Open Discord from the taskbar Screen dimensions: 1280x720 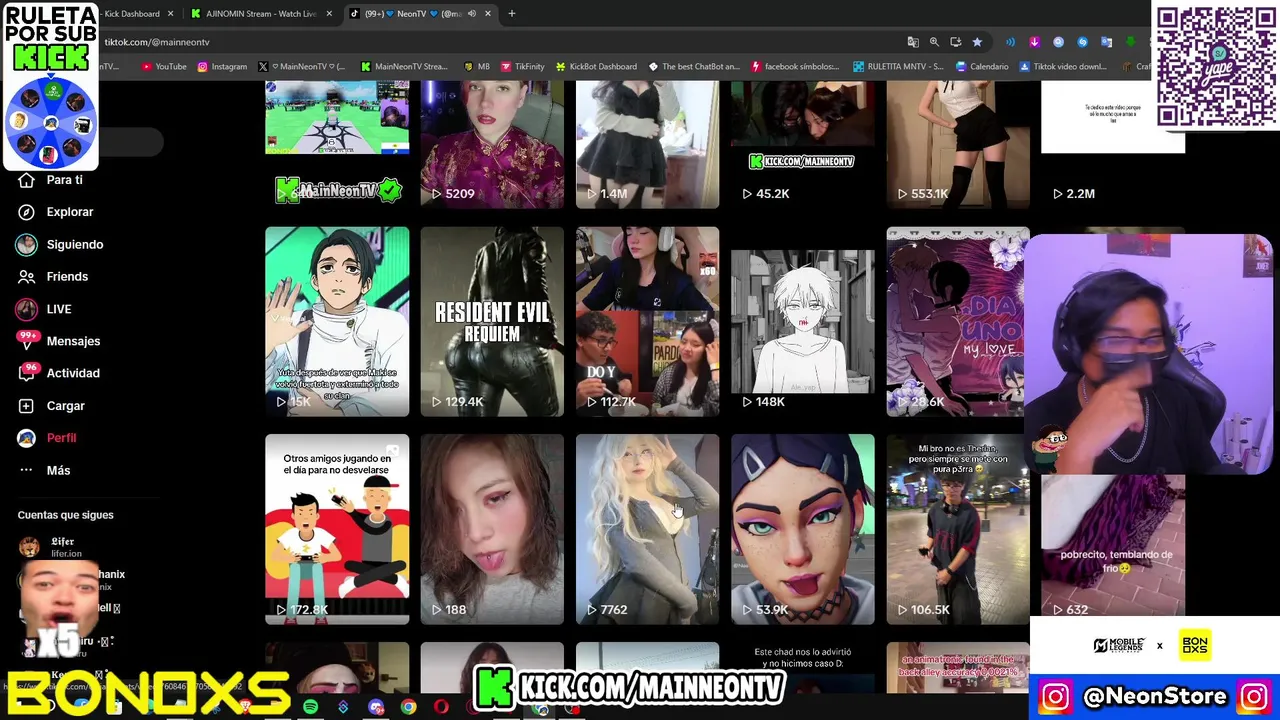[x=376, y=707]
